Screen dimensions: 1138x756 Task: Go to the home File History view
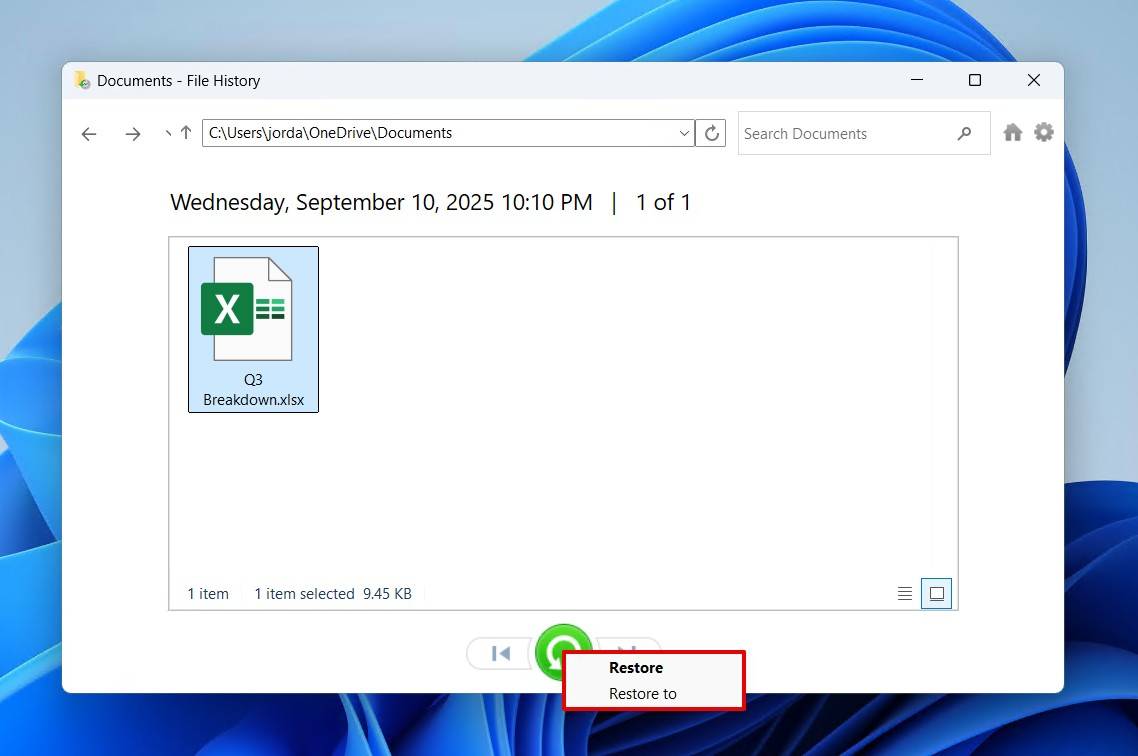tap(1012, 131)
